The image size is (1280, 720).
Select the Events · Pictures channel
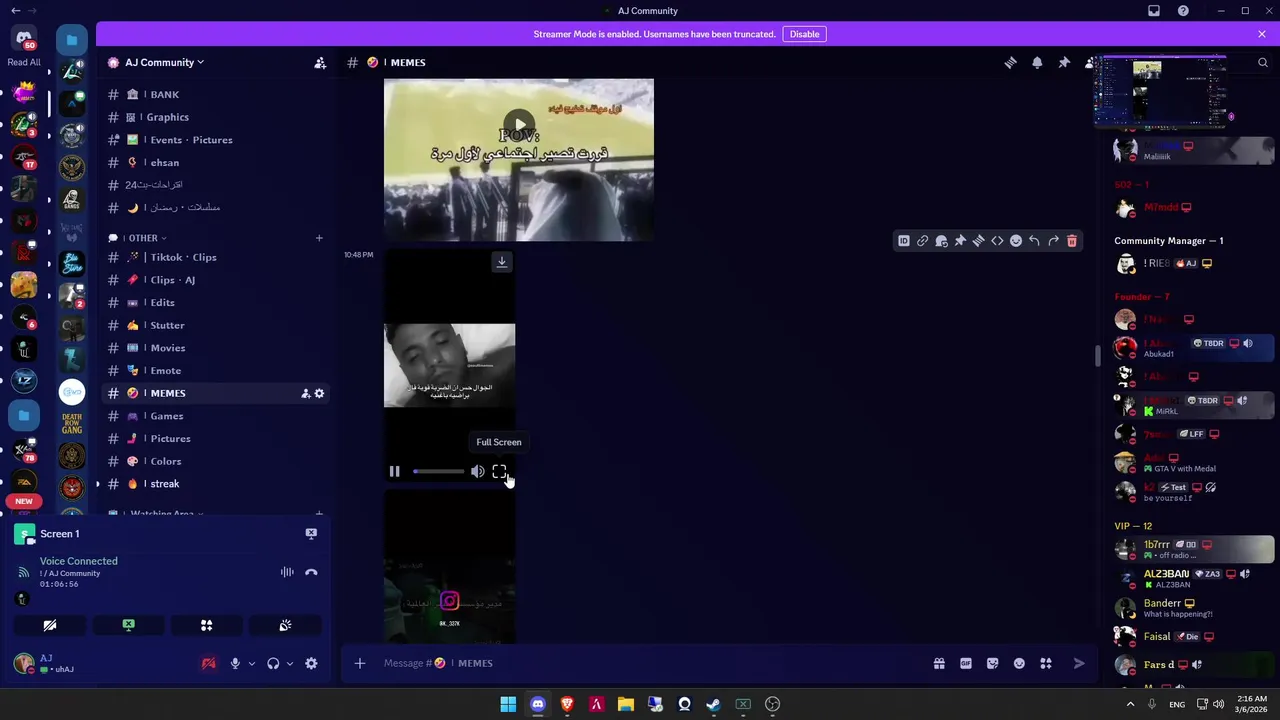(x=215, y=140)
